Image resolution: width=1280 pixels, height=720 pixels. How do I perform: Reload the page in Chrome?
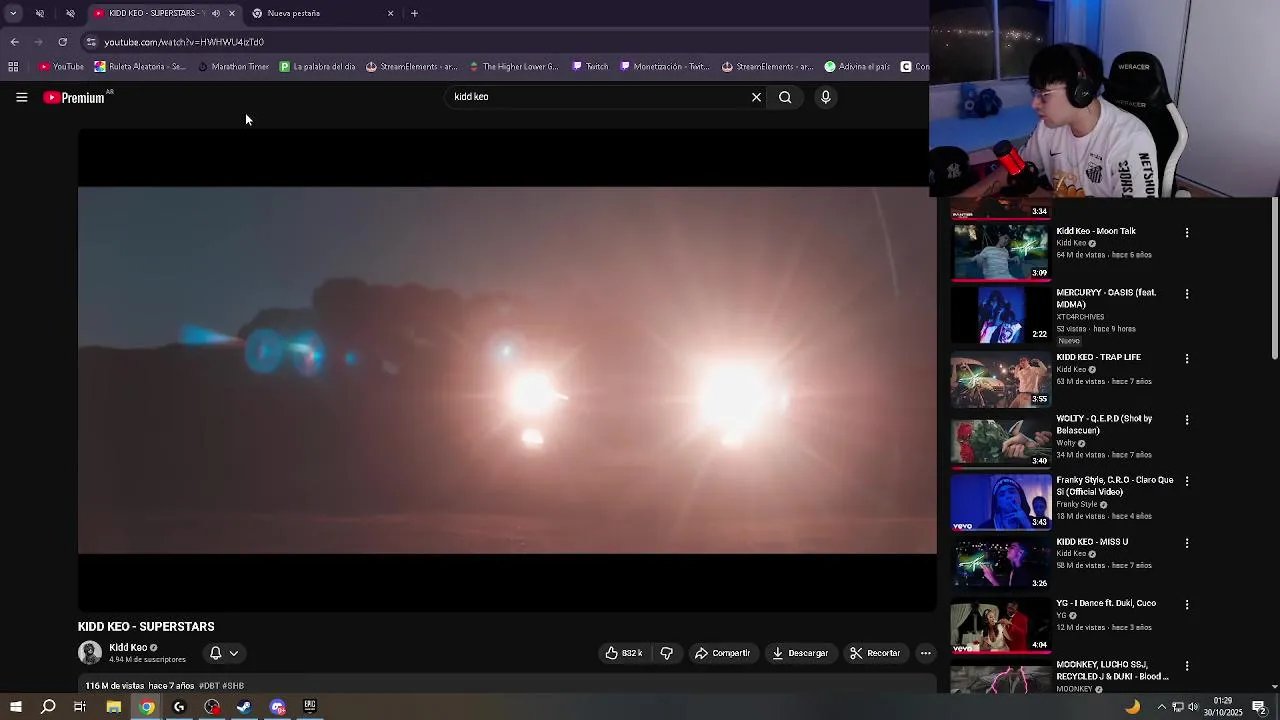tap(62, 42)
